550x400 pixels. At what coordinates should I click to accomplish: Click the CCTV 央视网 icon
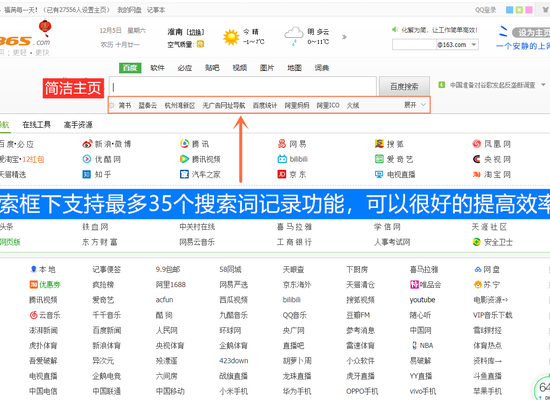pos(477,159)
